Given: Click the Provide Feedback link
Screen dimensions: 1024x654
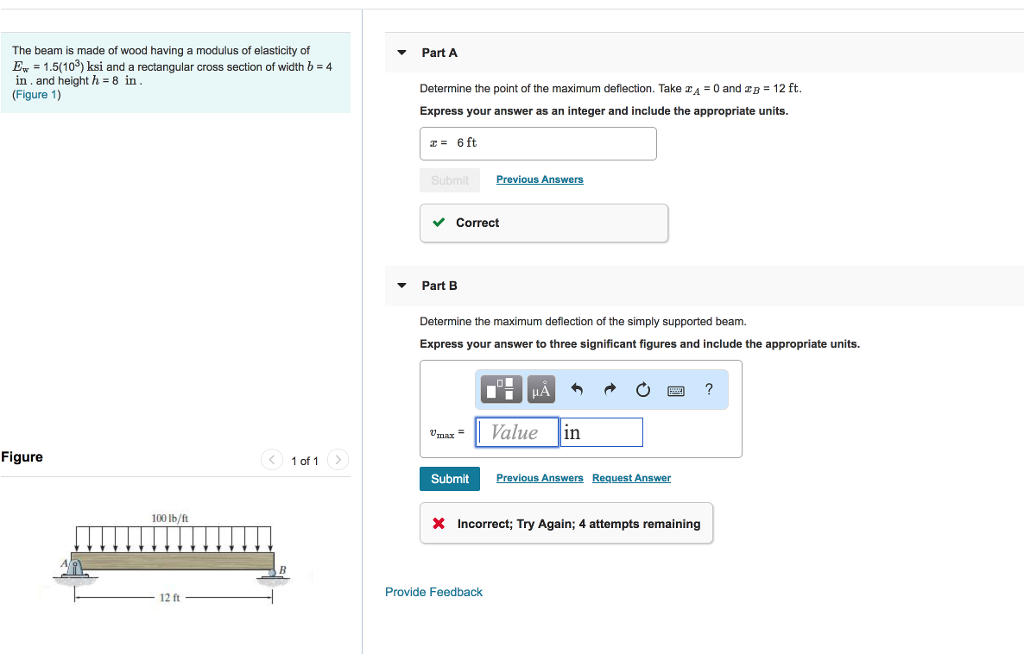Looking at the screenshot, I should [x=433, y=592].
